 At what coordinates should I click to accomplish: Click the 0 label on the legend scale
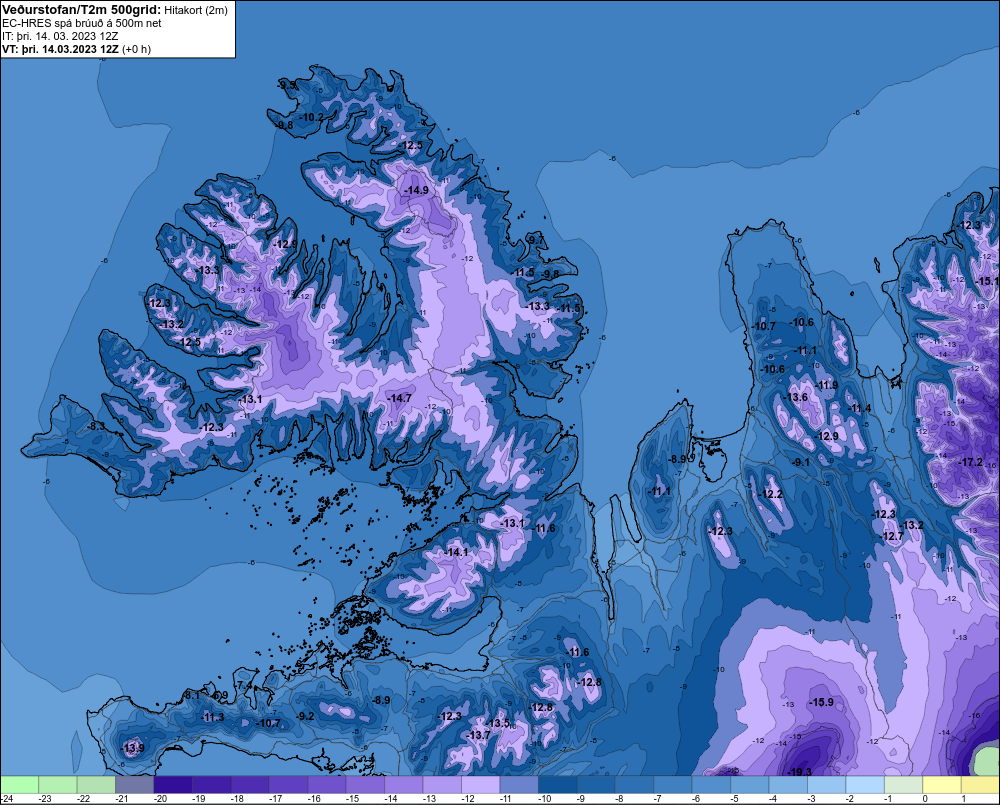925,799
